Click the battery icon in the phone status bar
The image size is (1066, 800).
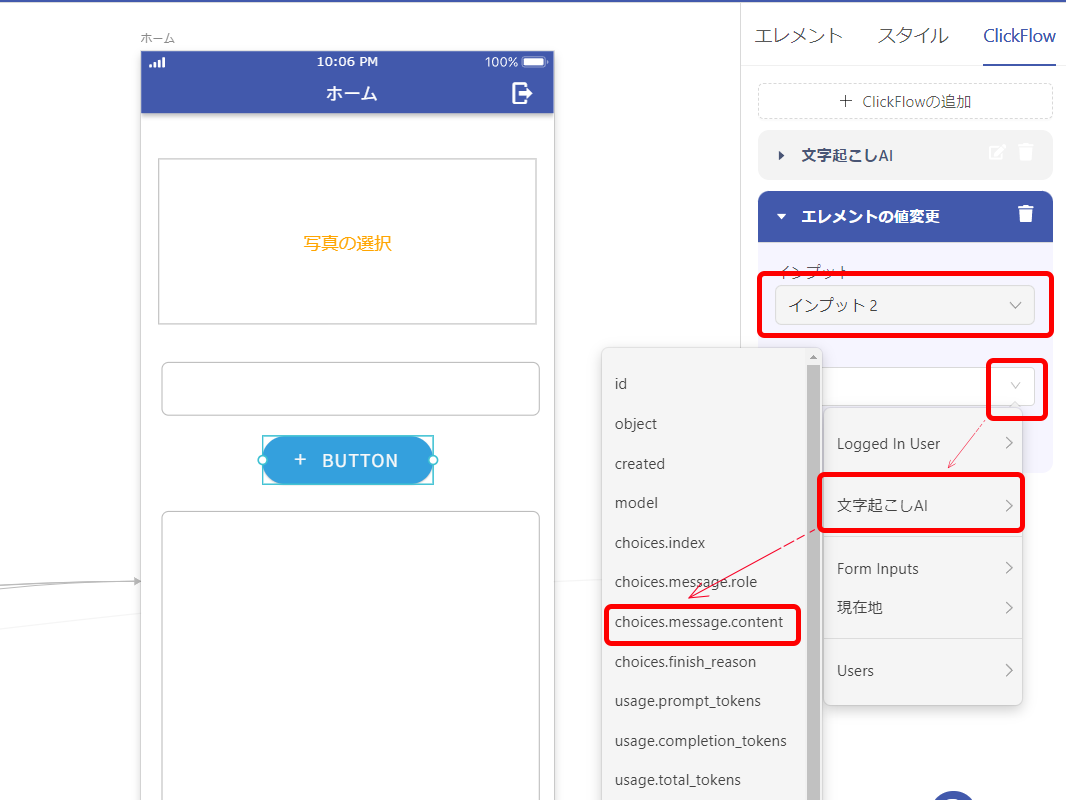535,62
